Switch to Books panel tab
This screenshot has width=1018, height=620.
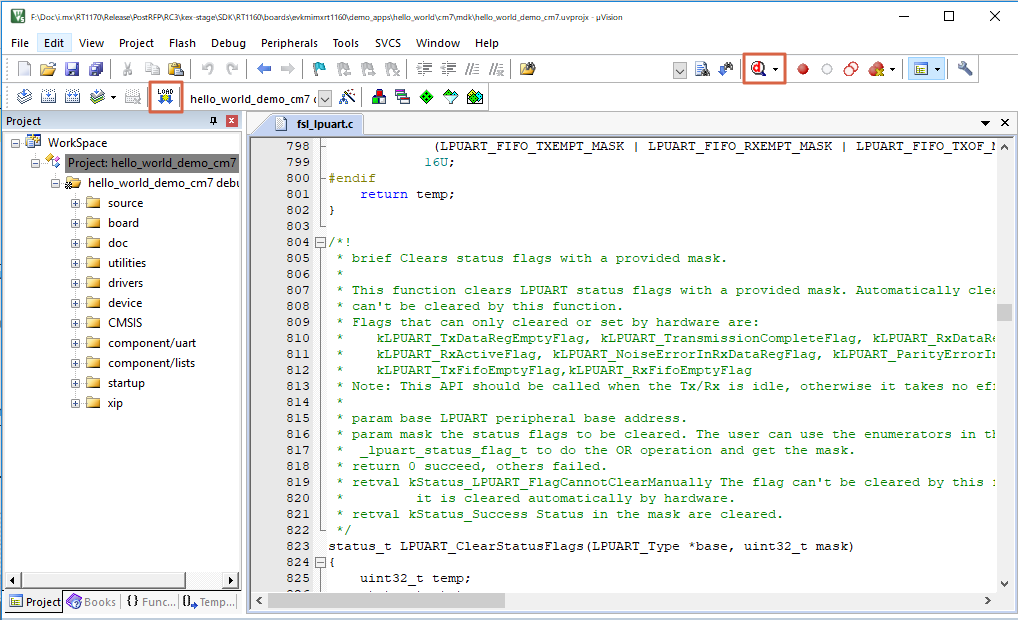click(x=92, y=602)
